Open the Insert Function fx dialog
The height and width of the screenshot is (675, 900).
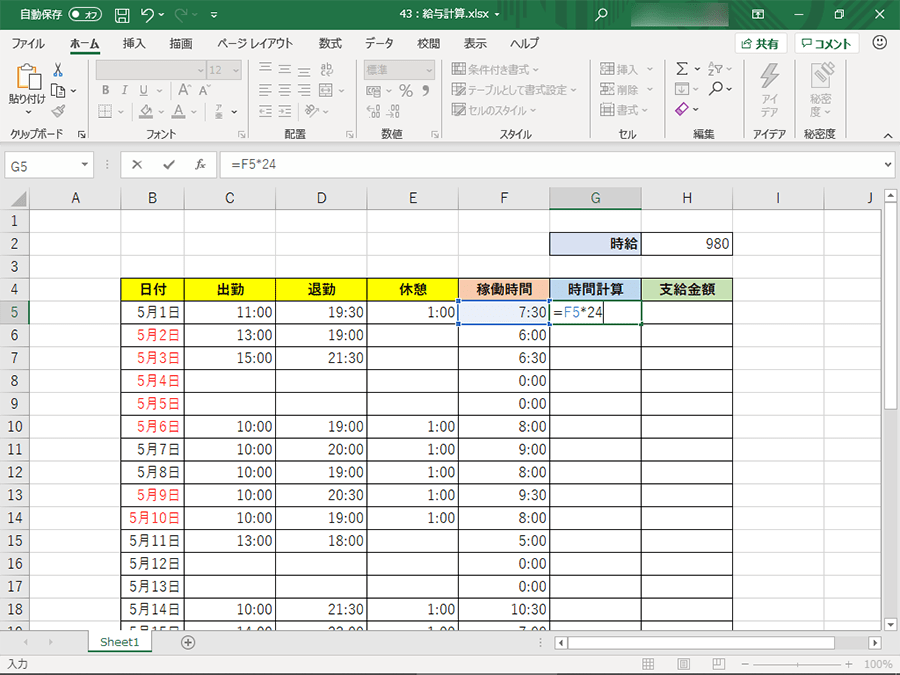(x=200, y=165)
